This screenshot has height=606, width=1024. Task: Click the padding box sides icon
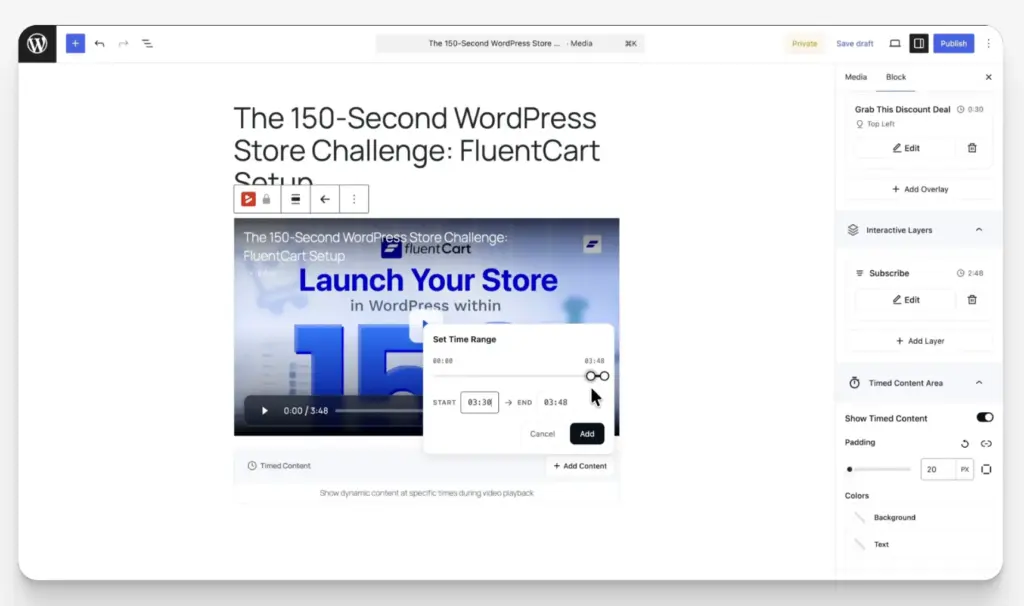pyautogui.click(x=986, y=470)
